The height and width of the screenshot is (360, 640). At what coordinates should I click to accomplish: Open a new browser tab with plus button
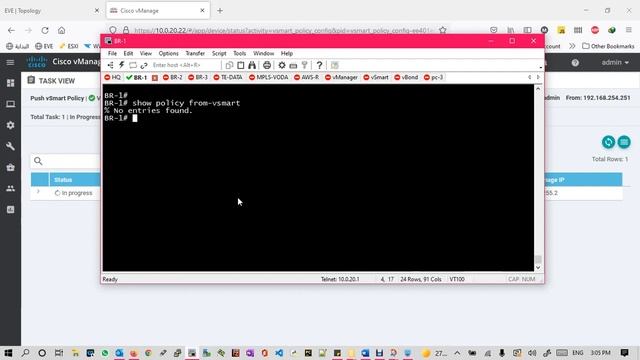[x=220, y=11]
